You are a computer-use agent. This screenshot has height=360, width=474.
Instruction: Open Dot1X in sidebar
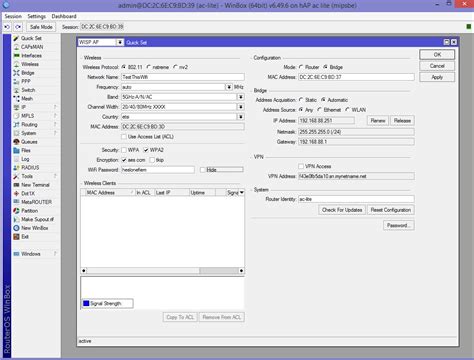point(28,193)
